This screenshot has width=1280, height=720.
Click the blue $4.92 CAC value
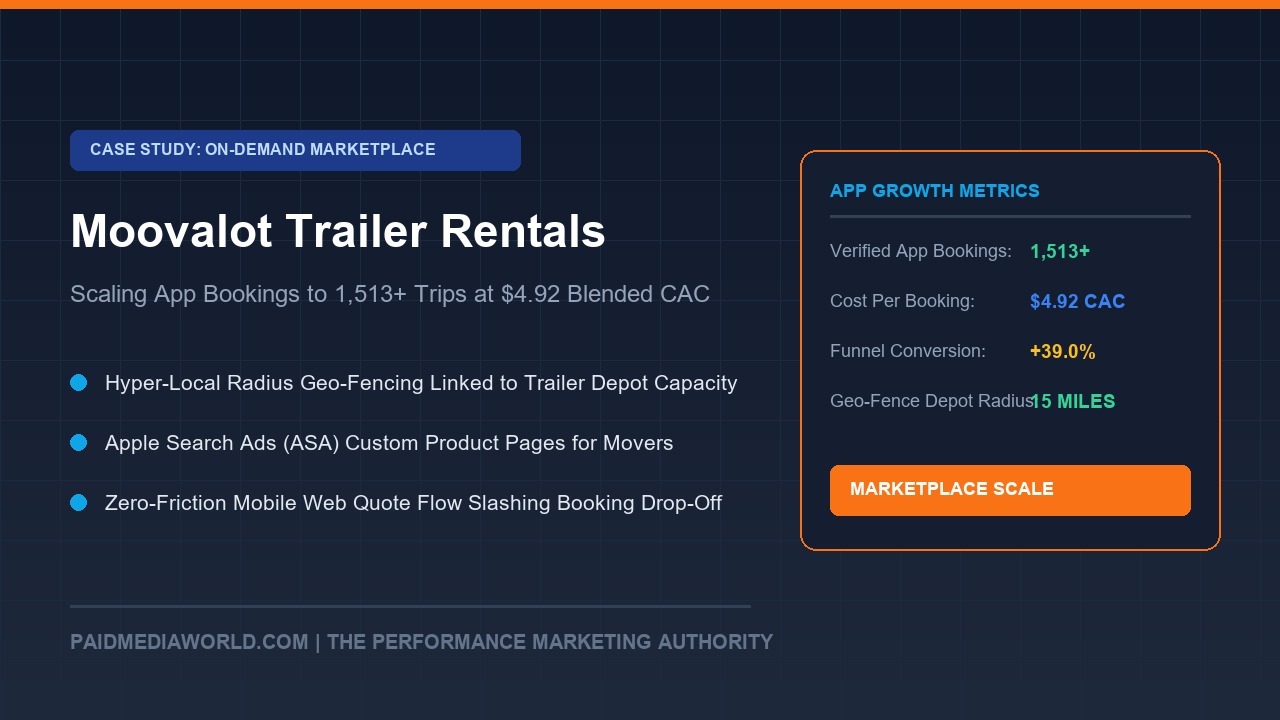coord(1077,301)
